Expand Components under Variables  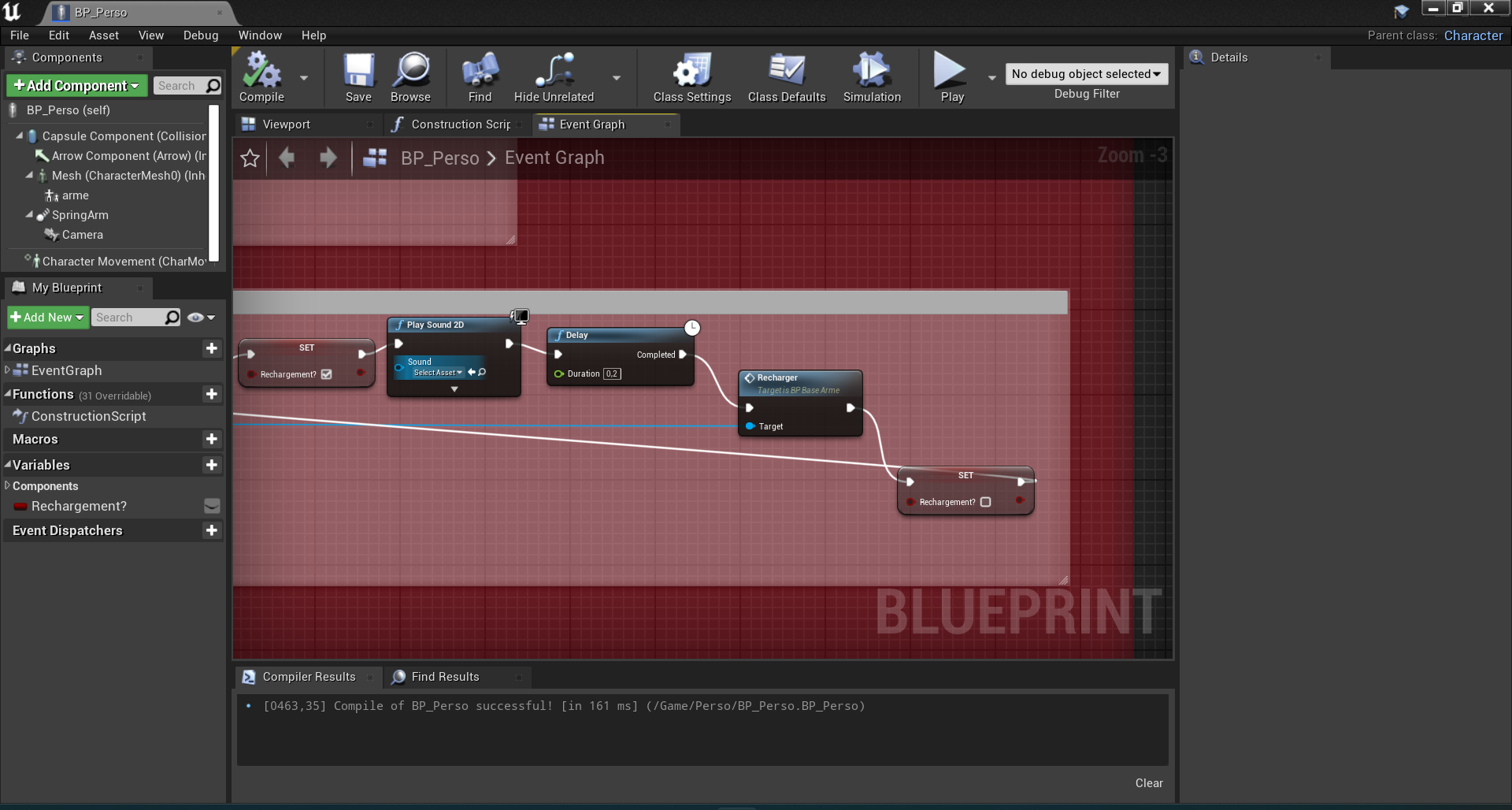[7, 485]
